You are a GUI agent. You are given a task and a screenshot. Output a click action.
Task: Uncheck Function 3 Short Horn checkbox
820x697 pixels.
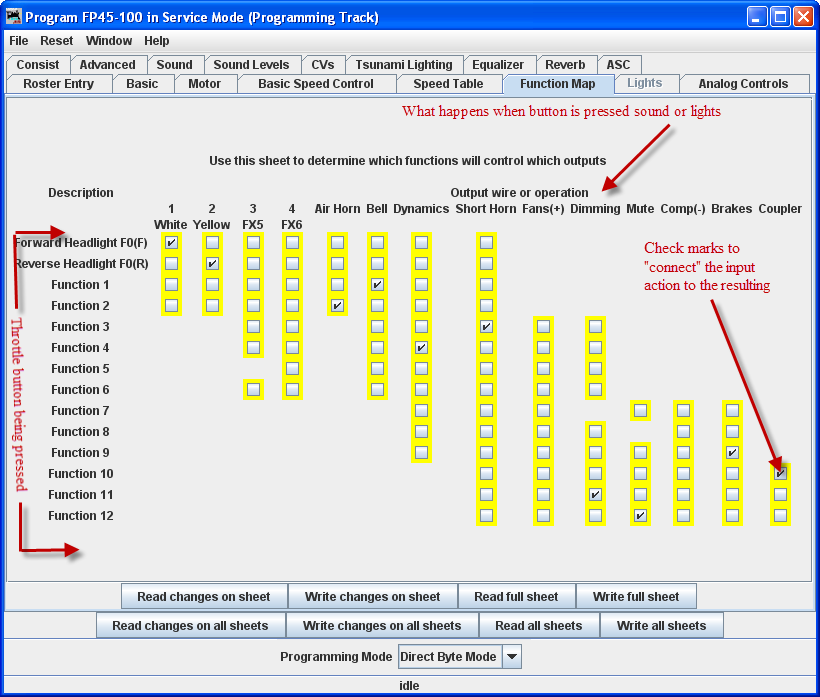click(x=486, y=327)
